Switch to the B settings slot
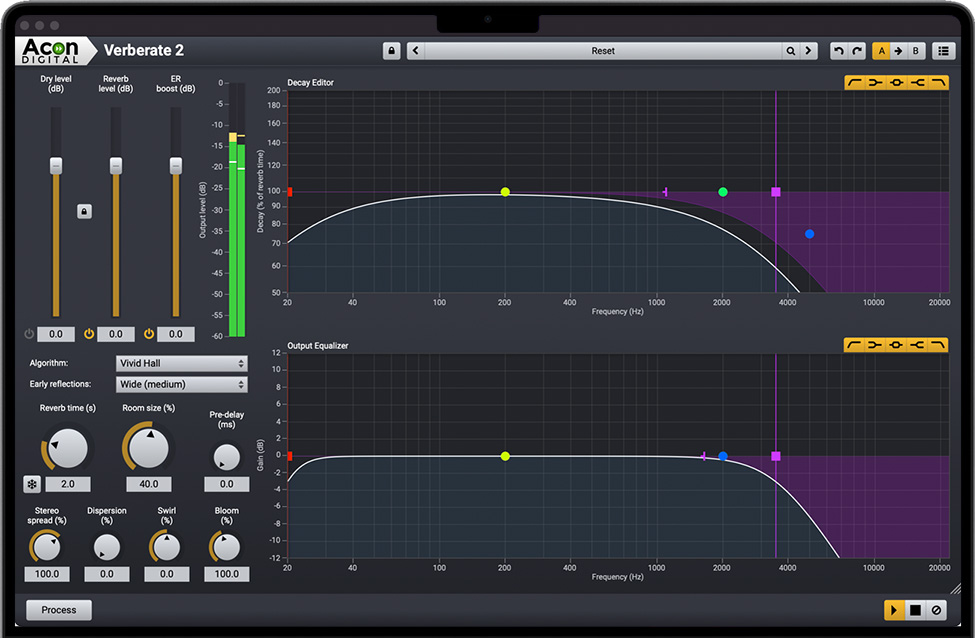This screenshot has width=975, height=638. click(915, 51)
